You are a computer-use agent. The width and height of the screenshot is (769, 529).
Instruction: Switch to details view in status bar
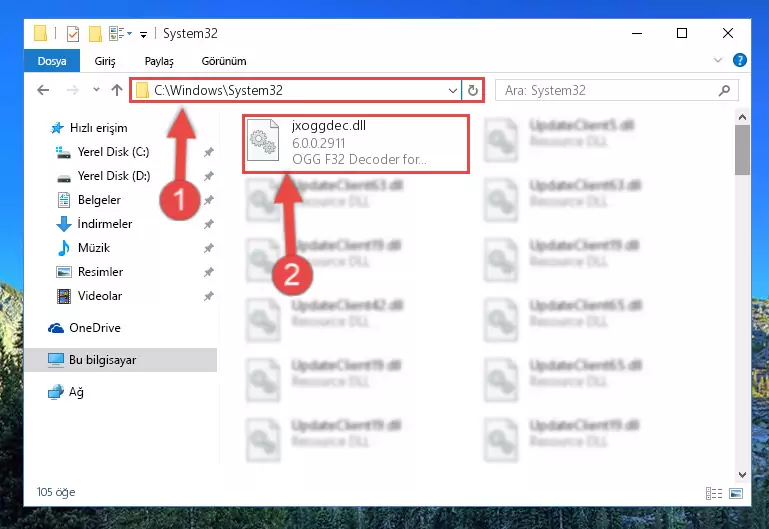(714, 493)
